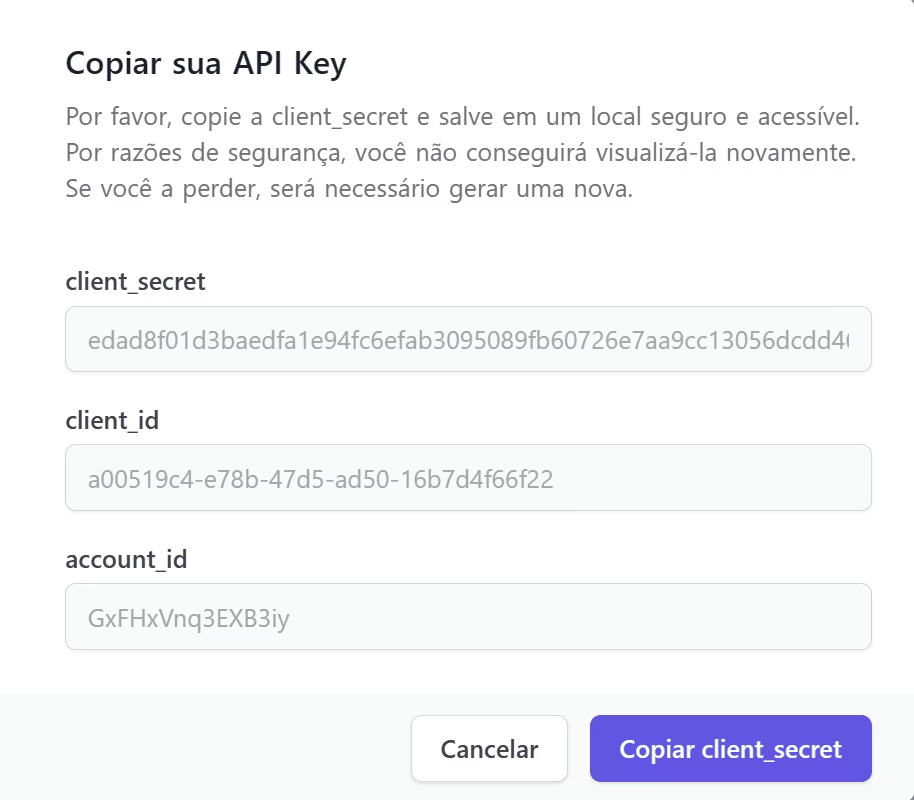Click the client_secret field label
The height and width of the screenshot is (800, 914).
tap(134, 282)
